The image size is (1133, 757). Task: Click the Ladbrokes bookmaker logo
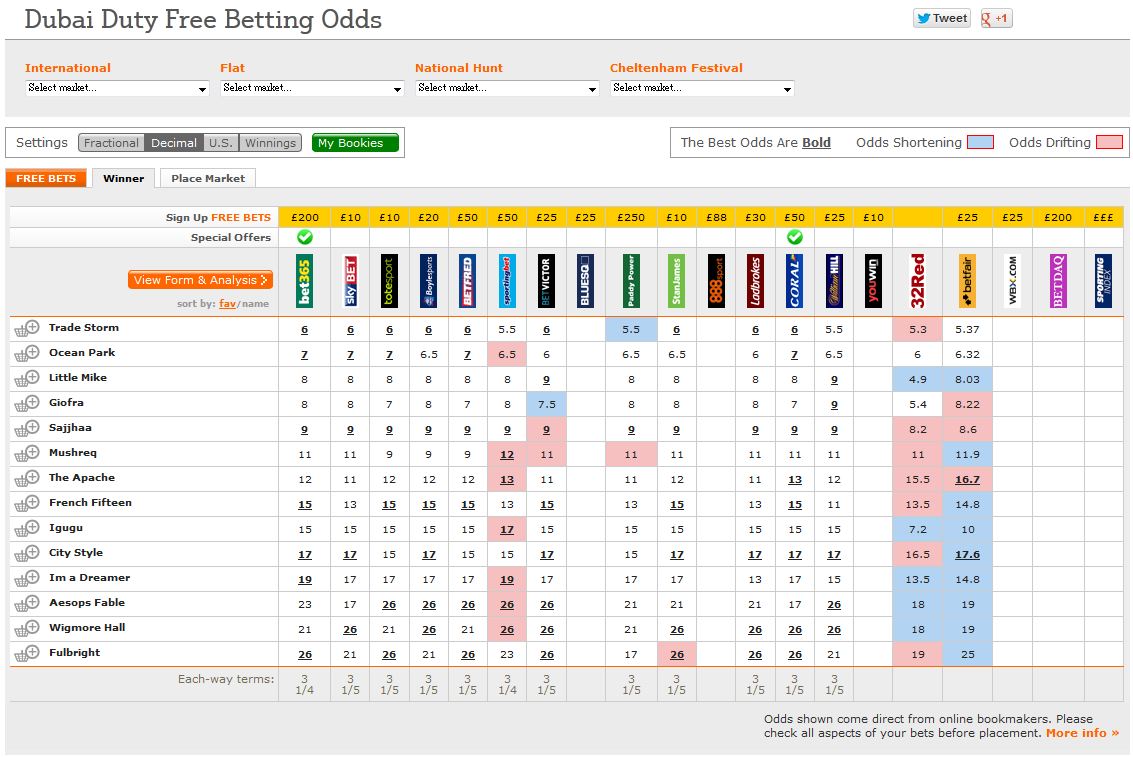coord(755,281)
